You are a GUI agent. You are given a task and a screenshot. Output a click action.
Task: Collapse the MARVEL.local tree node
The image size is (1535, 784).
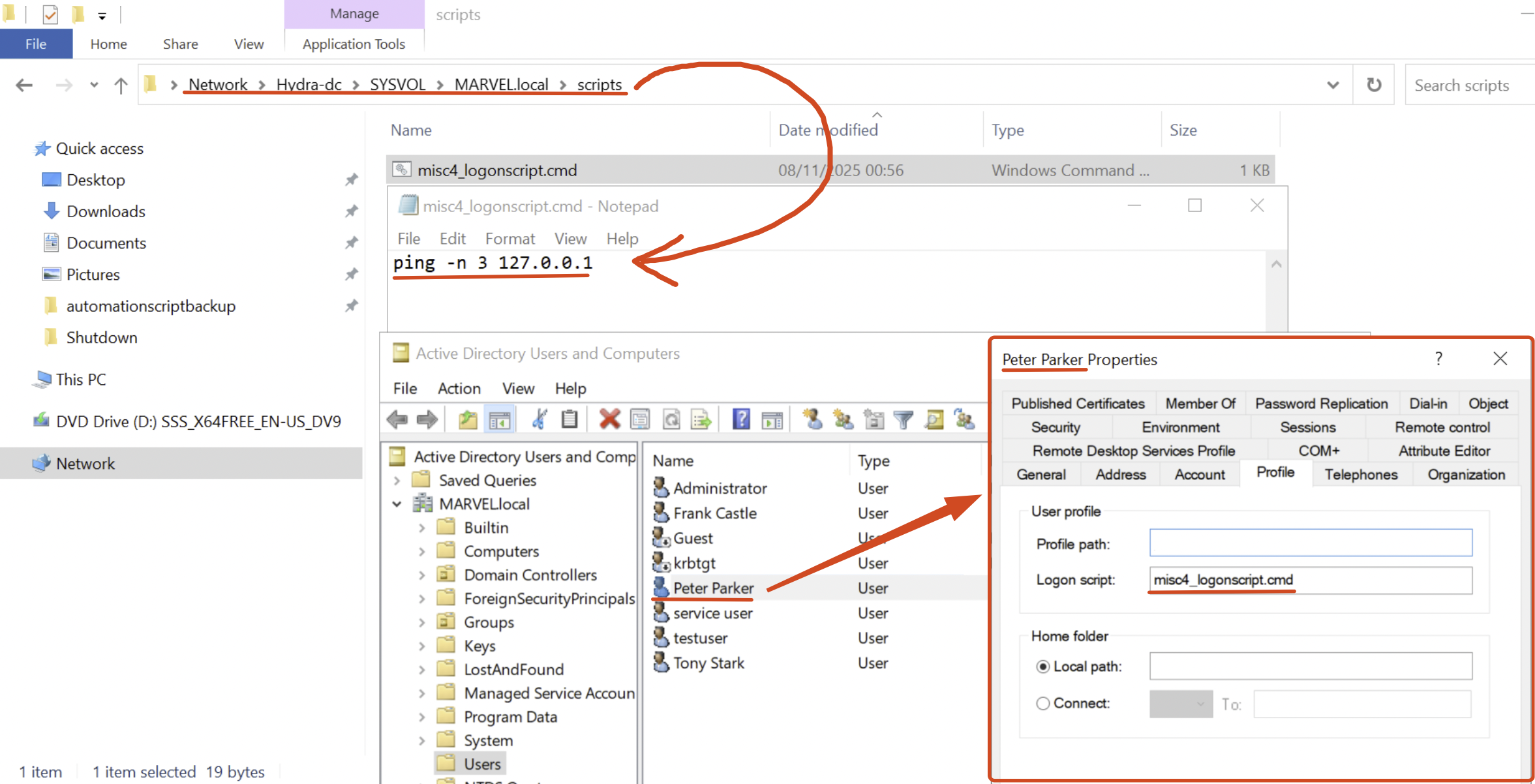397,504
